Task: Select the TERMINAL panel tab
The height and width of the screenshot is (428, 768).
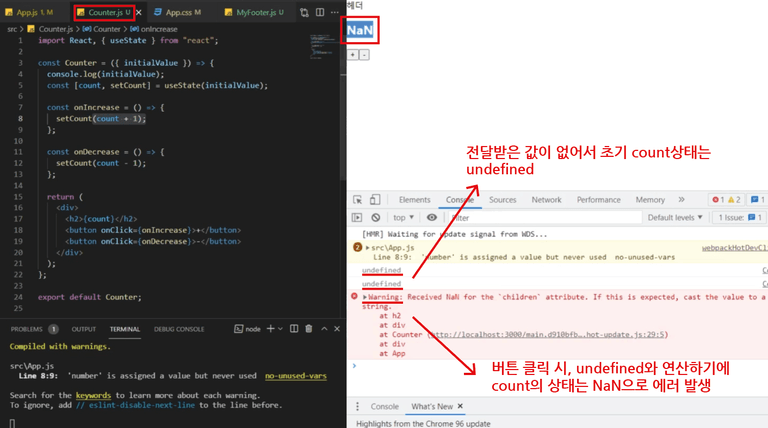Action: [125, 329]
